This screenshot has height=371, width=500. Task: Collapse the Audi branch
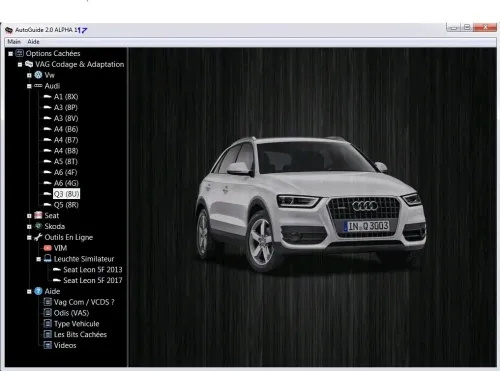tap(29, 86)
